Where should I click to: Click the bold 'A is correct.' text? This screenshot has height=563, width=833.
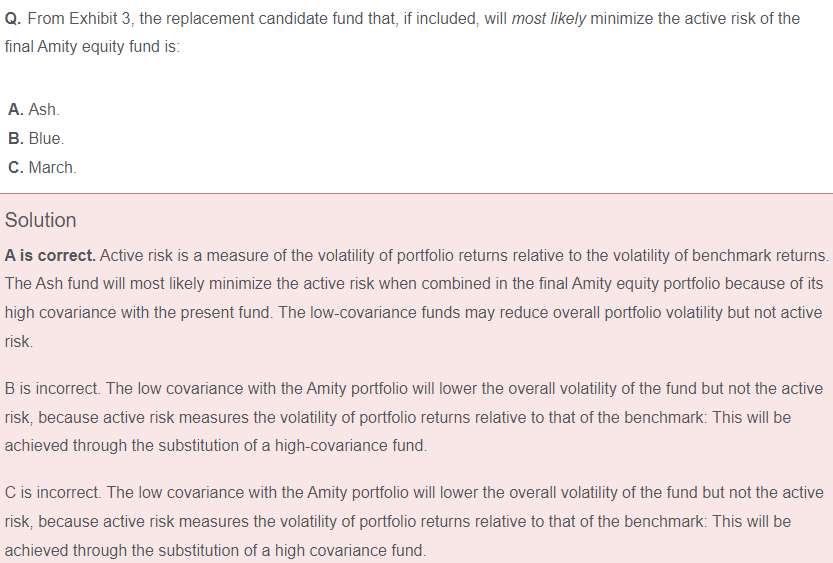coord(50,255)
